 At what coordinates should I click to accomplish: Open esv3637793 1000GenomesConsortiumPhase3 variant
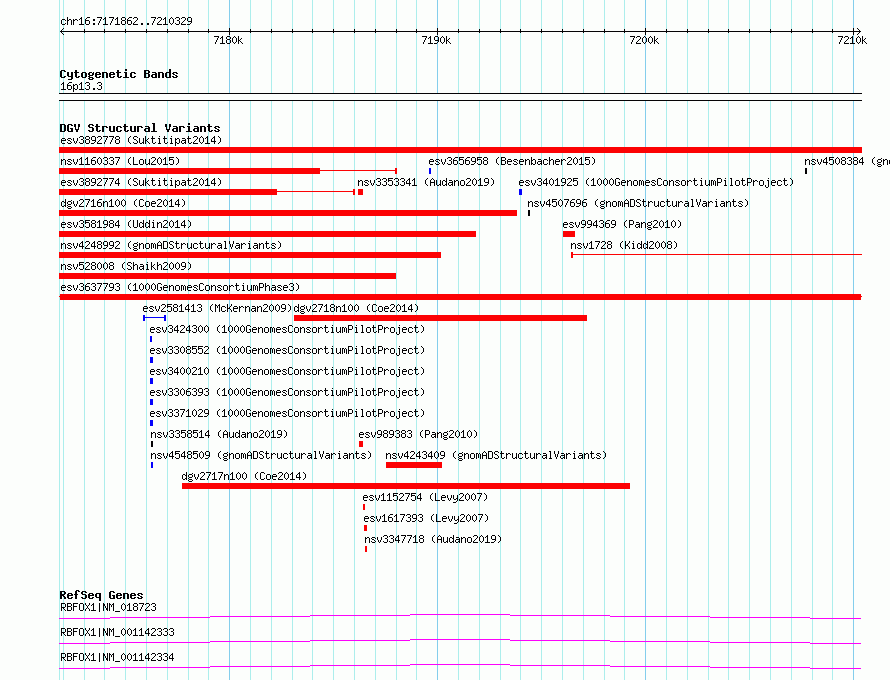[180, 287]
